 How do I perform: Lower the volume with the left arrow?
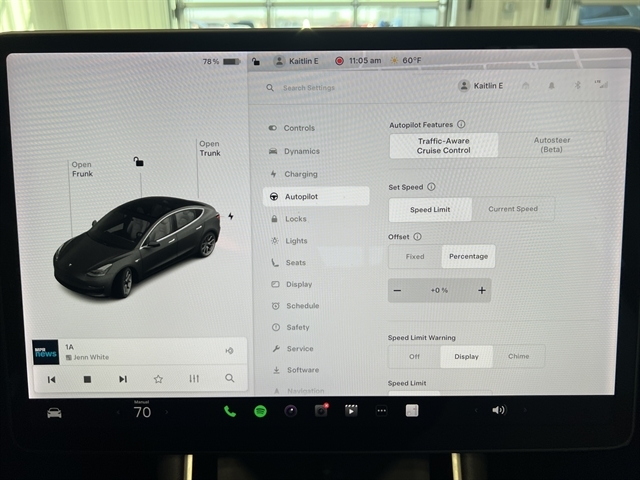pos(476,410)
